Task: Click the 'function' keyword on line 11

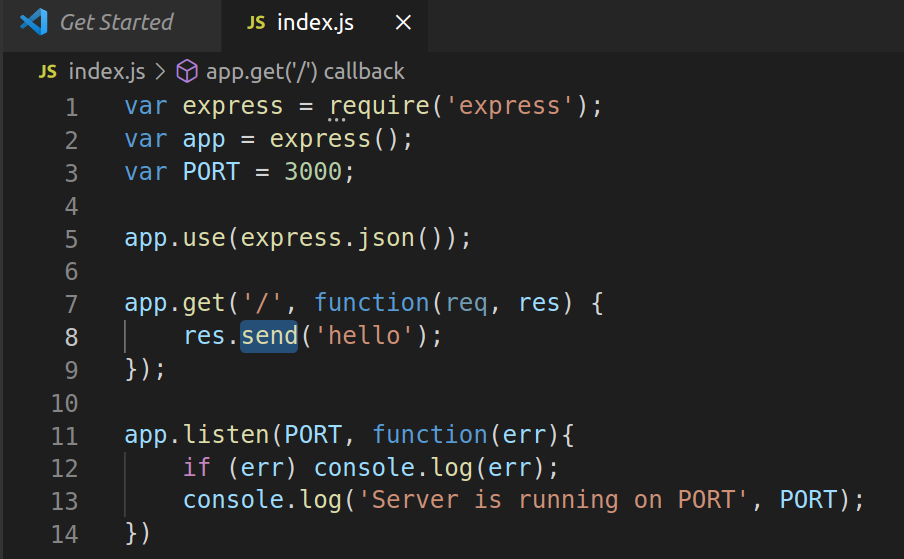Action: [430, 435]
